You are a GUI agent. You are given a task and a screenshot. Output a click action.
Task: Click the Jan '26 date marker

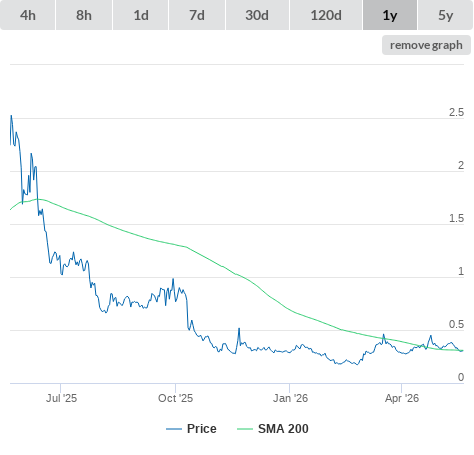290,398
